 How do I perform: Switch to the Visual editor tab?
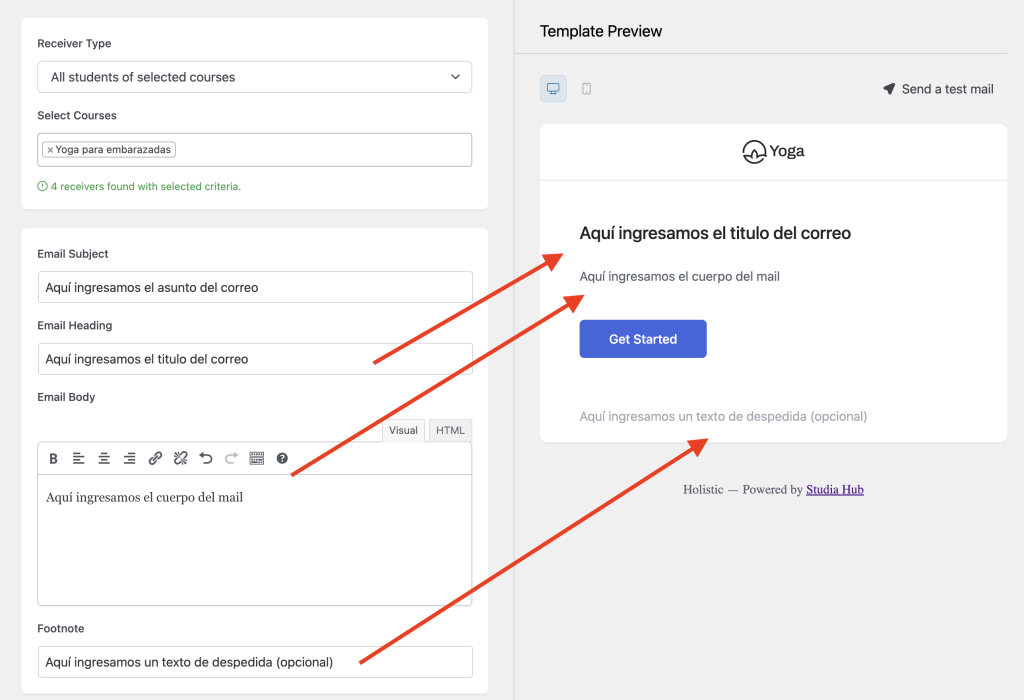pos(403,430)
